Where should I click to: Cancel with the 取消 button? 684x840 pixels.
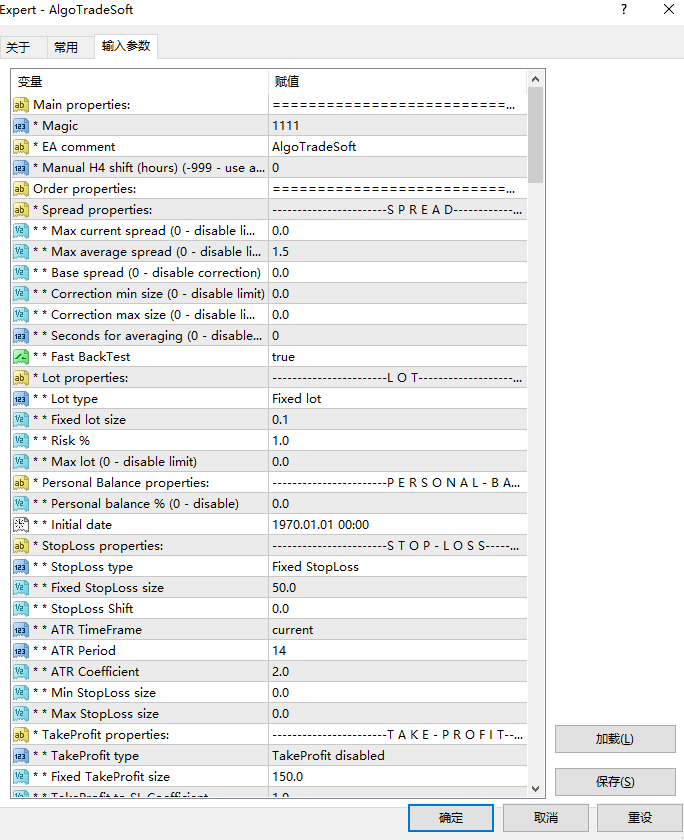[546, 818]
